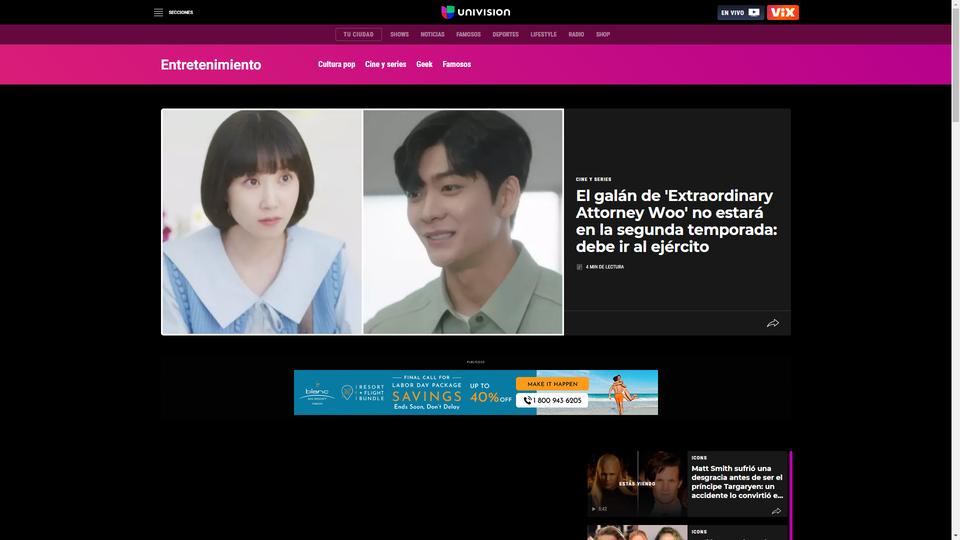Viewport: 960px width, 540px height.
Task: Go to the Famosos top menu item
Action: pos(468,34)
